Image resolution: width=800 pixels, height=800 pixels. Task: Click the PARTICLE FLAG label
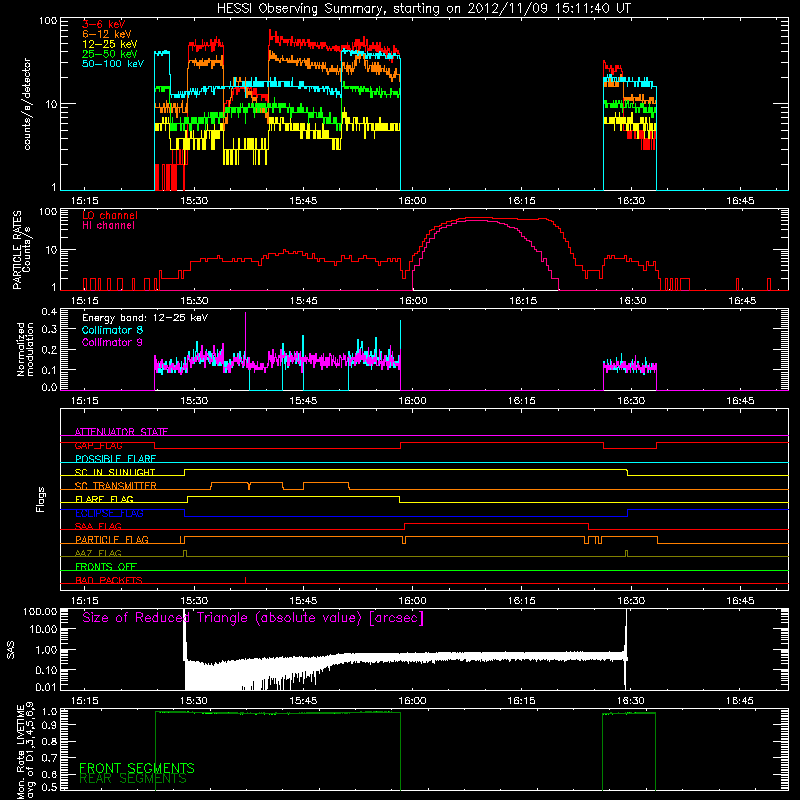112,540
